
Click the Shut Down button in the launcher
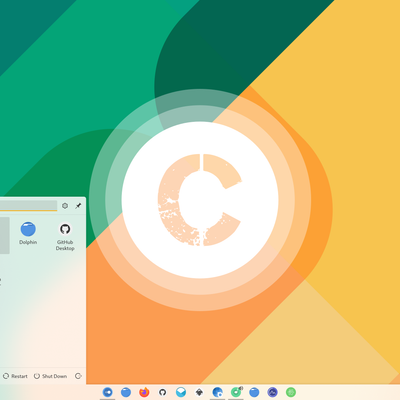(x=50, y=376)
